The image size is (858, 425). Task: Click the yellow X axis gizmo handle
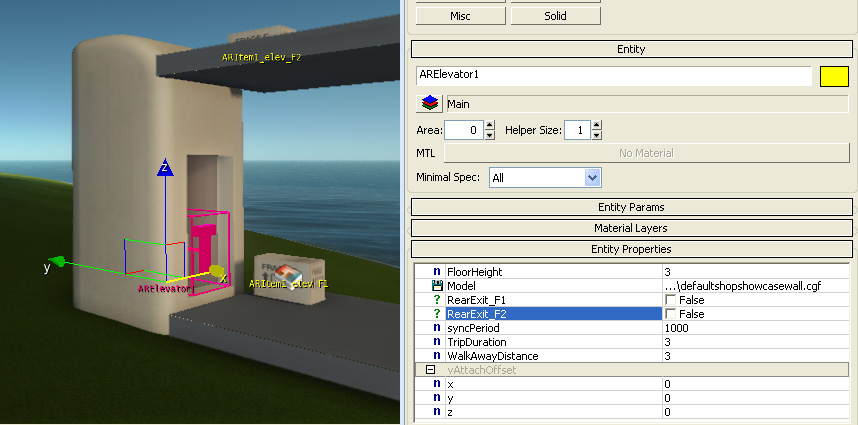pyautogui.click(x=216, y=271)
